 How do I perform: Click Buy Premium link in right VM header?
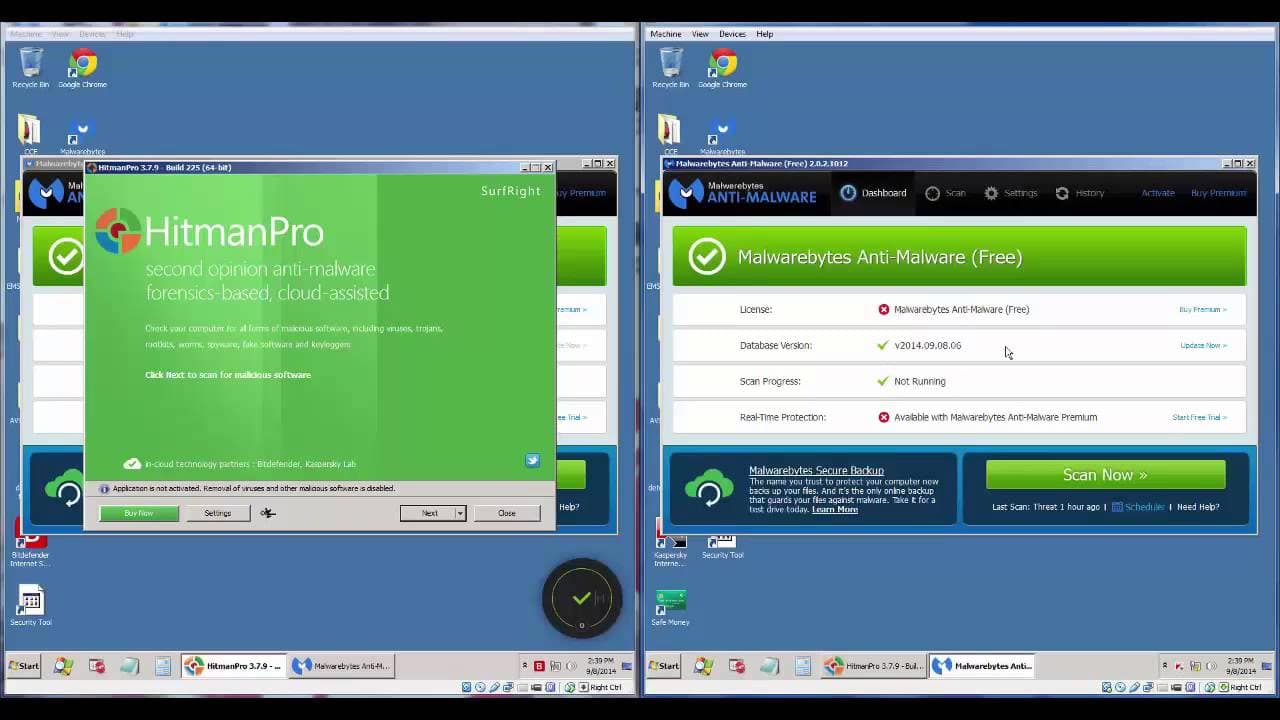[1218, 193]
